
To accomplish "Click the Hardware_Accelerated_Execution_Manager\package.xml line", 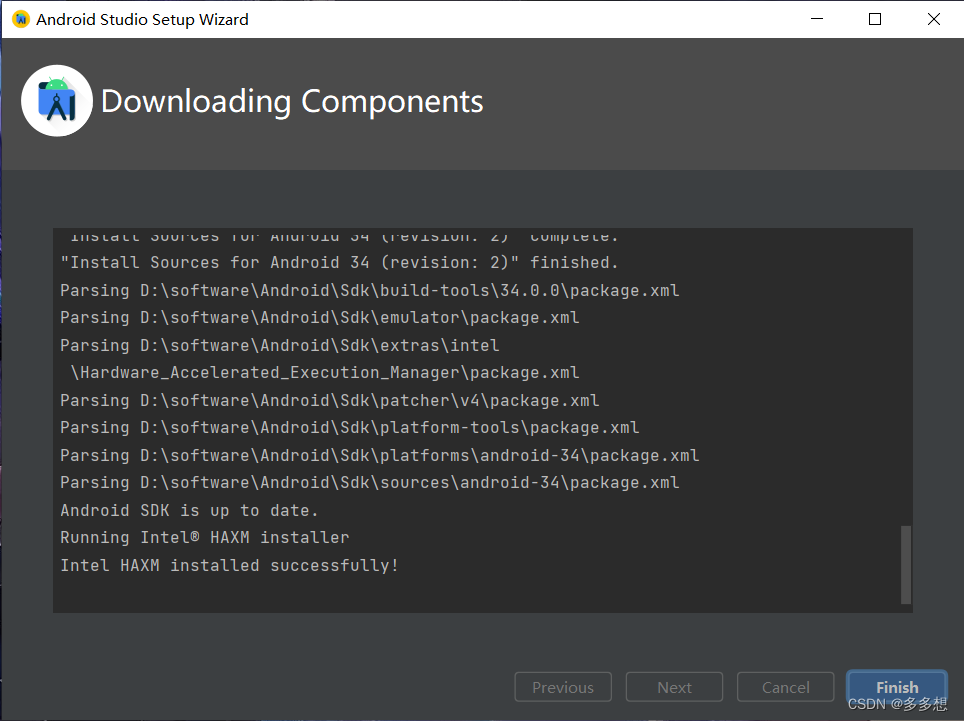I will (325, 372).
